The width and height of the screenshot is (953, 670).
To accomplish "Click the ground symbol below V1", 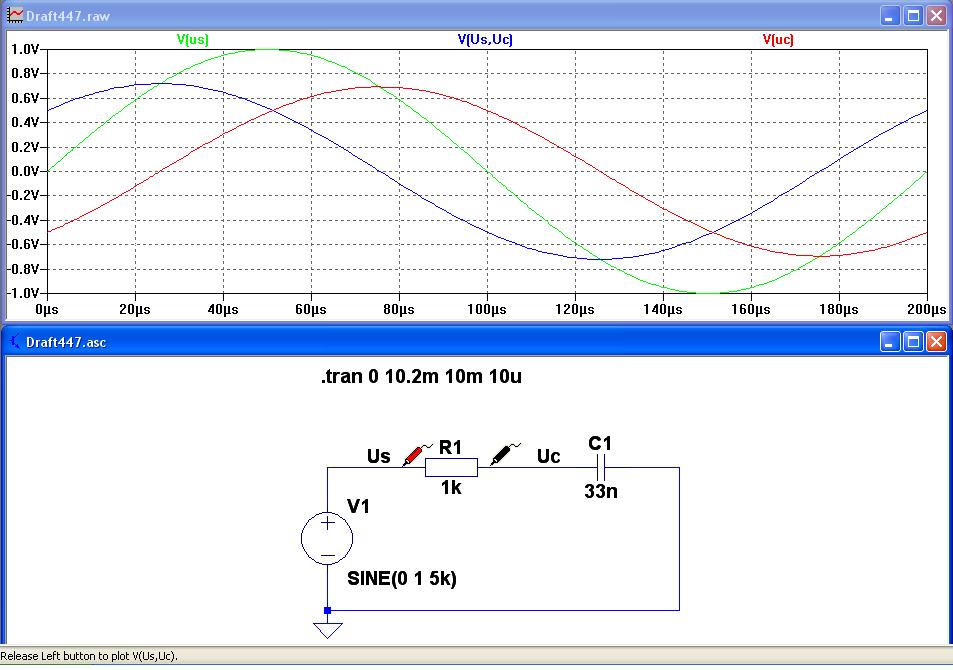I will [x=328, y=630].
